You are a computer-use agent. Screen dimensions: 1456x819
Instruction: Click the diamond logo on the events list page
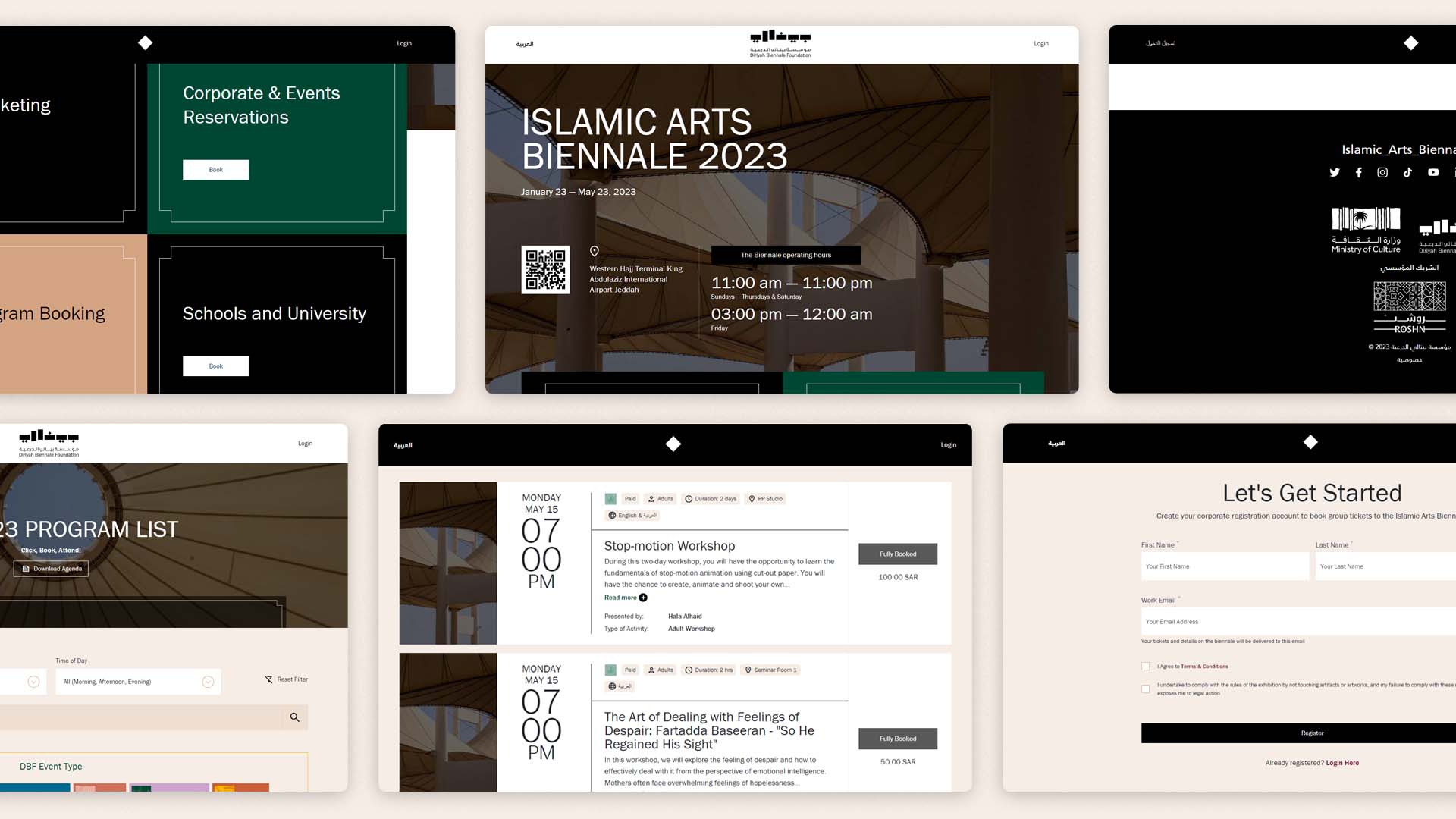tap(673, 444)
